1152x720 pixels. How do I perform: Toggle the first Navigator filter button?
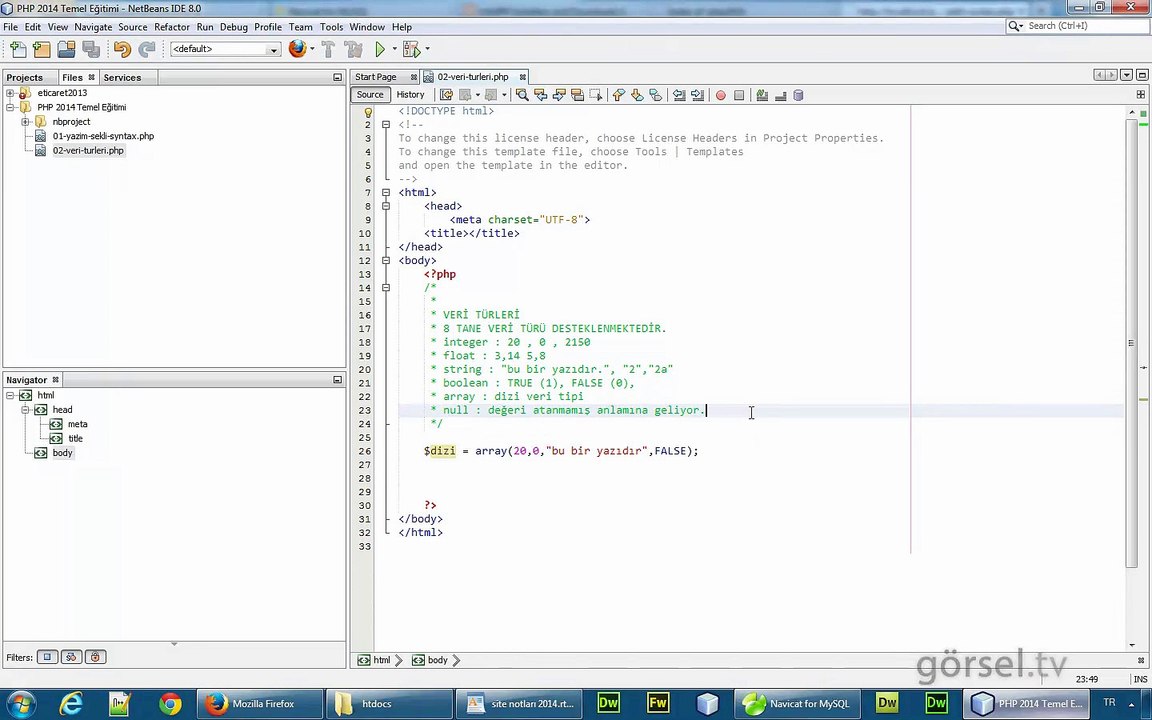tap(47, 657)
